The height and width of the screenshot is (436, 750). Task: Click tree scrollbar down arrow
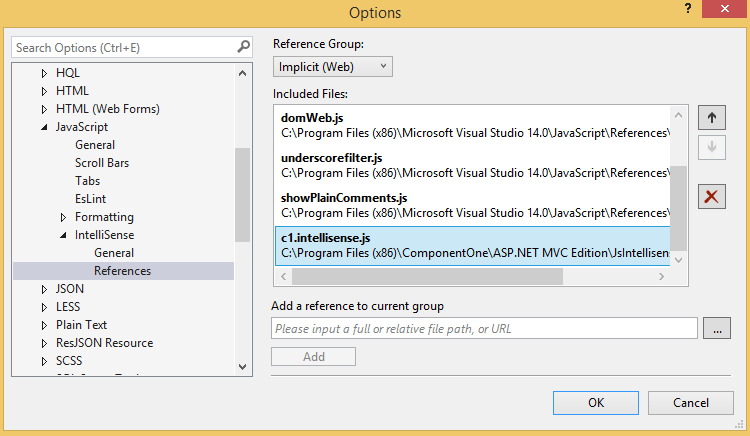243,367
